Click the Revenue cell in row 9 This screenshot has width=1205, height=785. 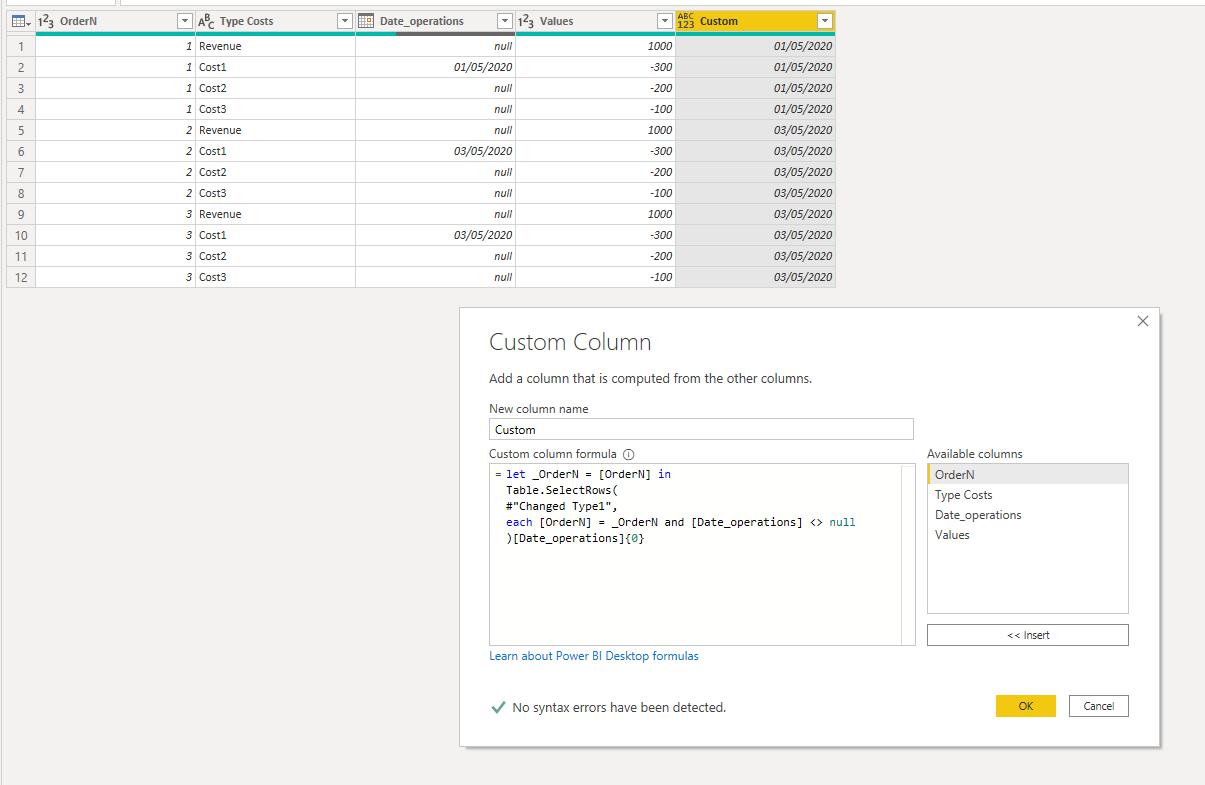(x=275, y=214)
